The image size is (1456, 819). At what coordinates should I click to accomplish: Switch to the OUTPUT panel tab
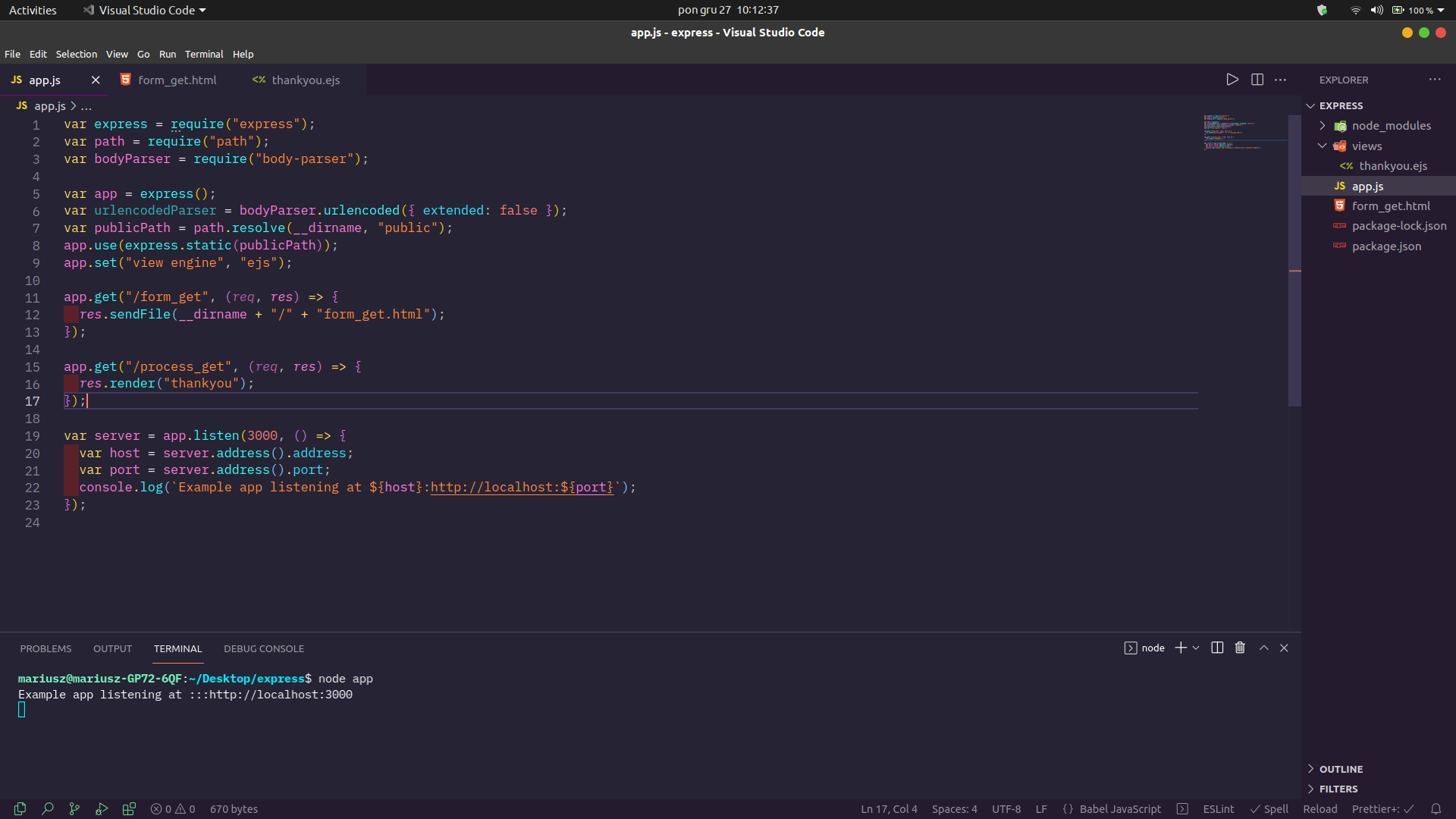click(x=112, y=648)
